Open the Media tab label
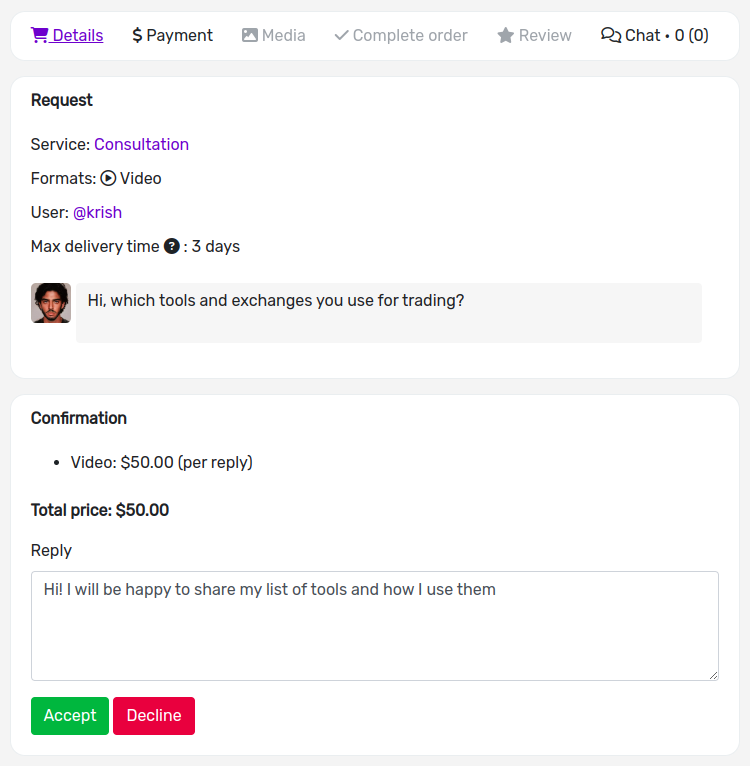This screenshot has width=750, height=766. tap(283, 35)
